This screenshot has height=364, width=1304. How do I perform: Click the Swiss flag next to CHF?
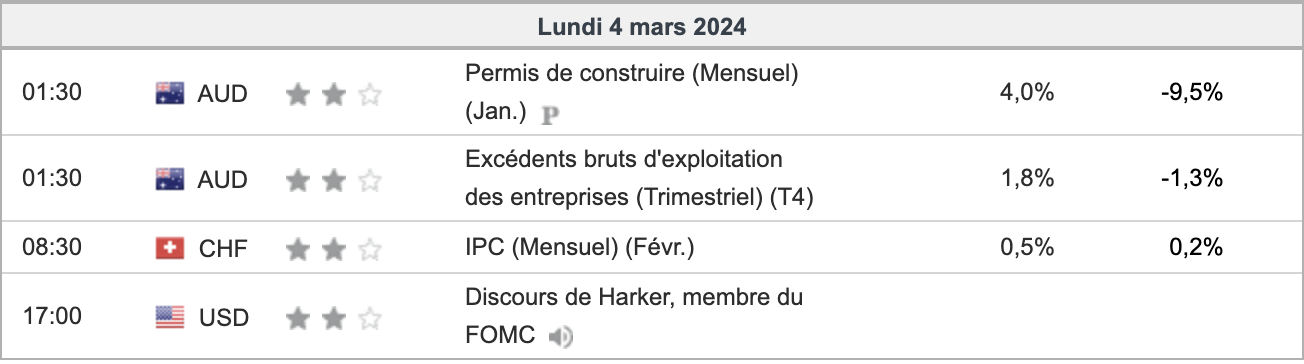tap(170, 248)
